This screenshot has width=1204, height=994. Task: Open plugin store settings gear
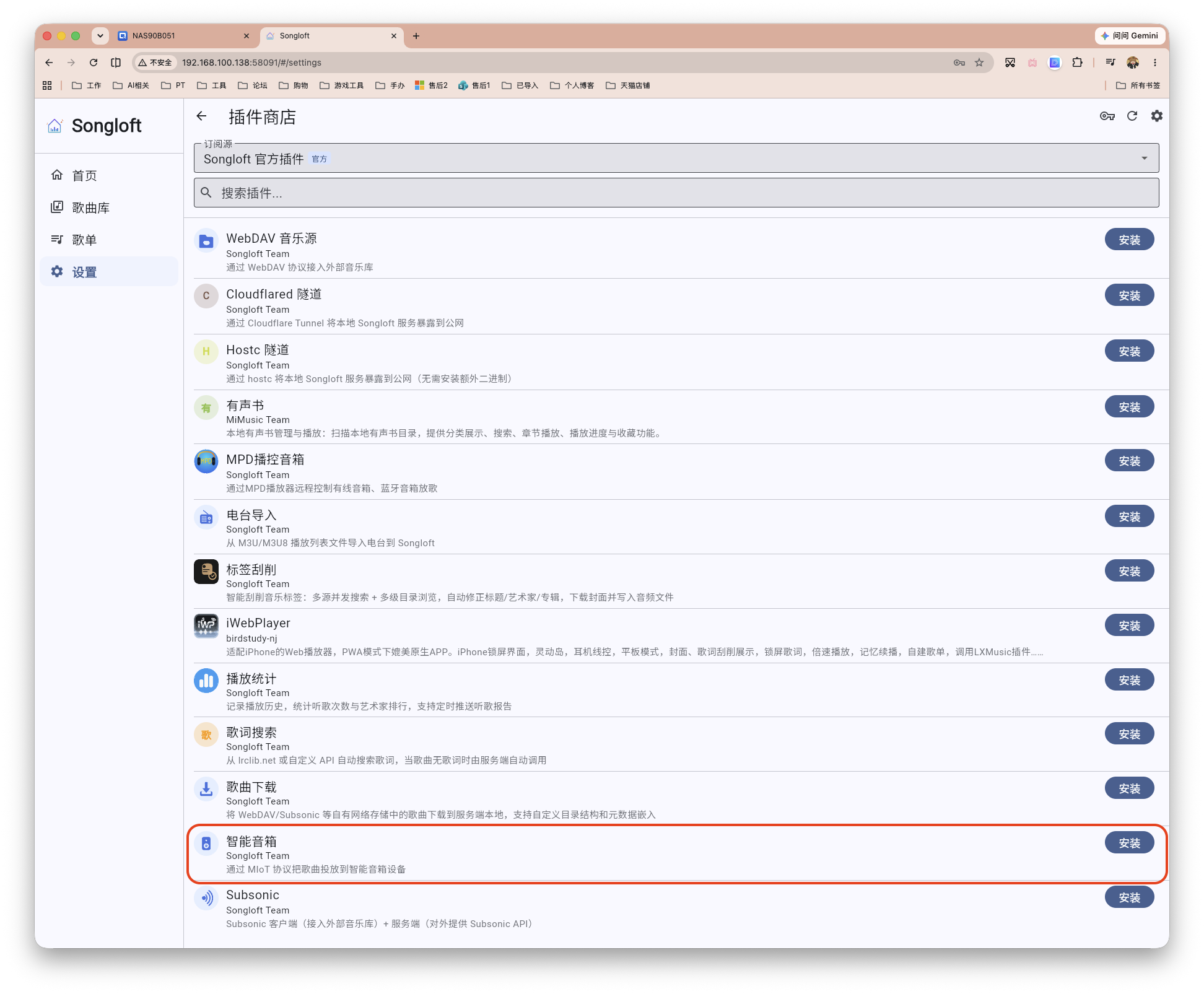[1157, 116]
